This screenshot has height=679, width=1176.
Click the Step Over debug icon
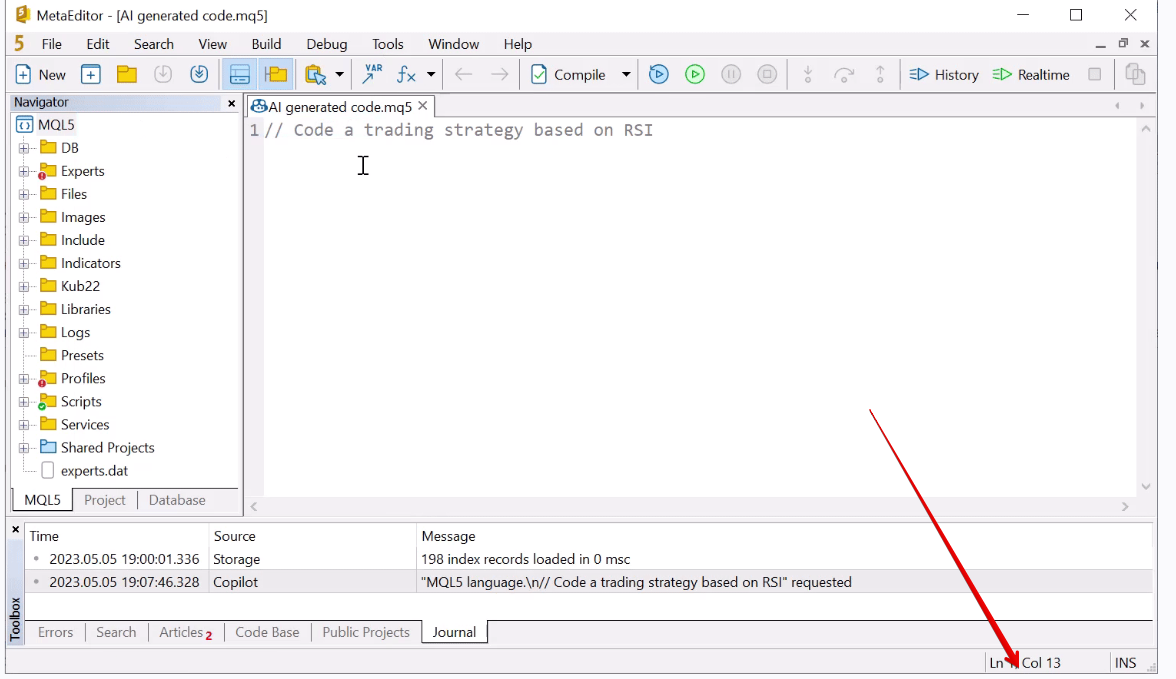[844, 74]
